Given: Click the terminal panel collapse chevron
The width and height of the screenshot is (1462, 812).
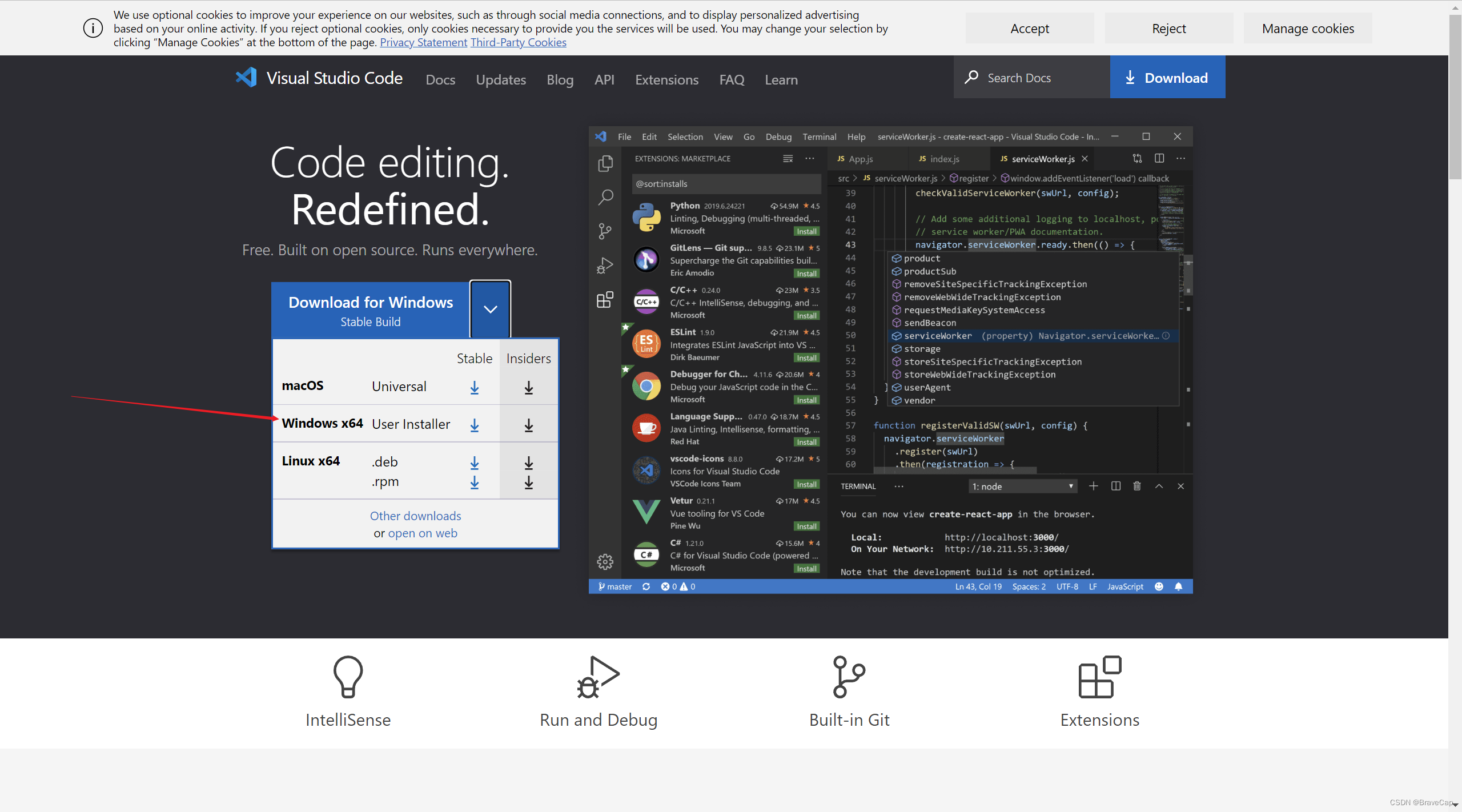Looking at the screenshot, I should pos(1159,486).
